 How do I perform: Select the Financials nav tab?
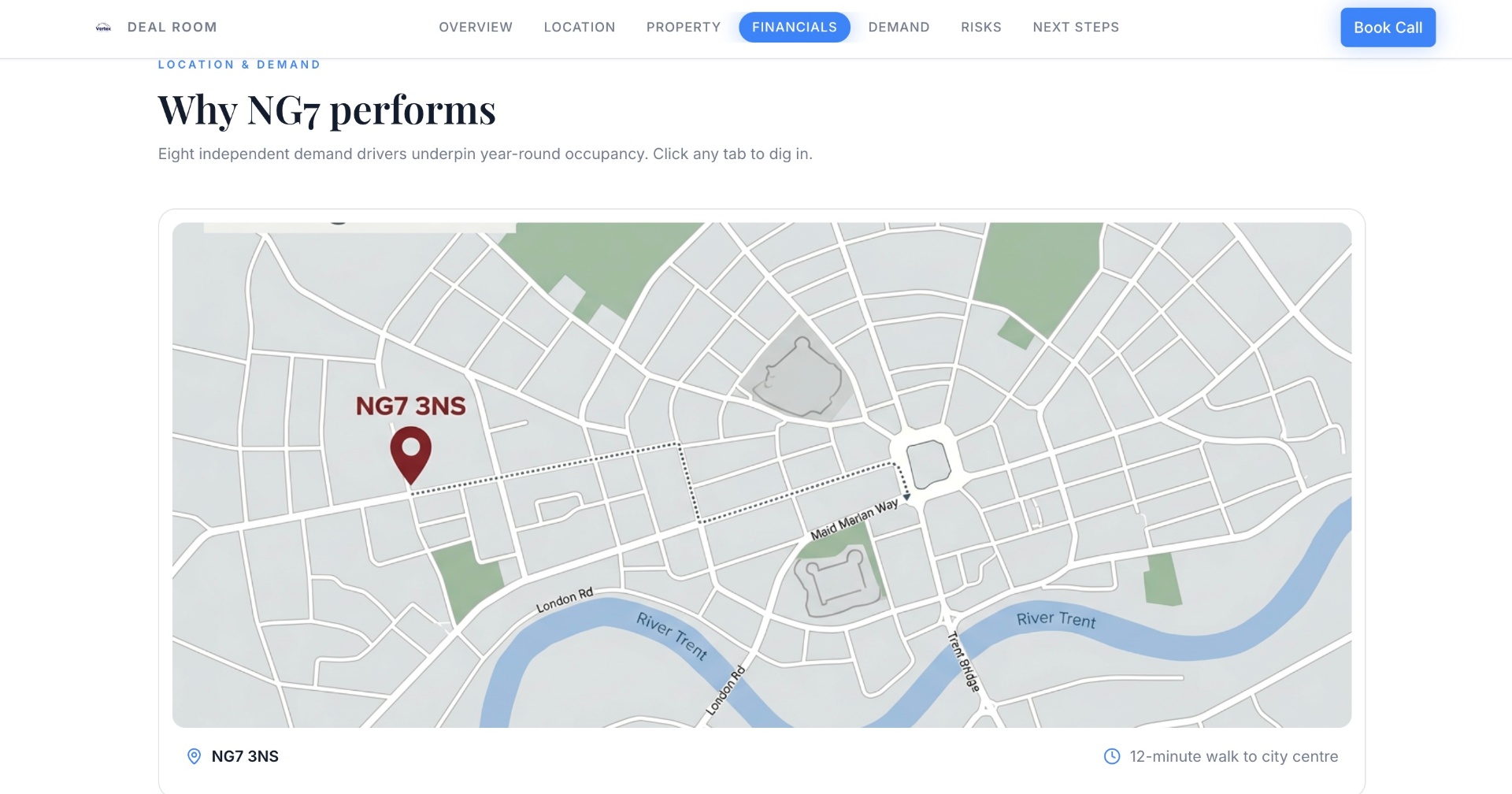point(795,27)
